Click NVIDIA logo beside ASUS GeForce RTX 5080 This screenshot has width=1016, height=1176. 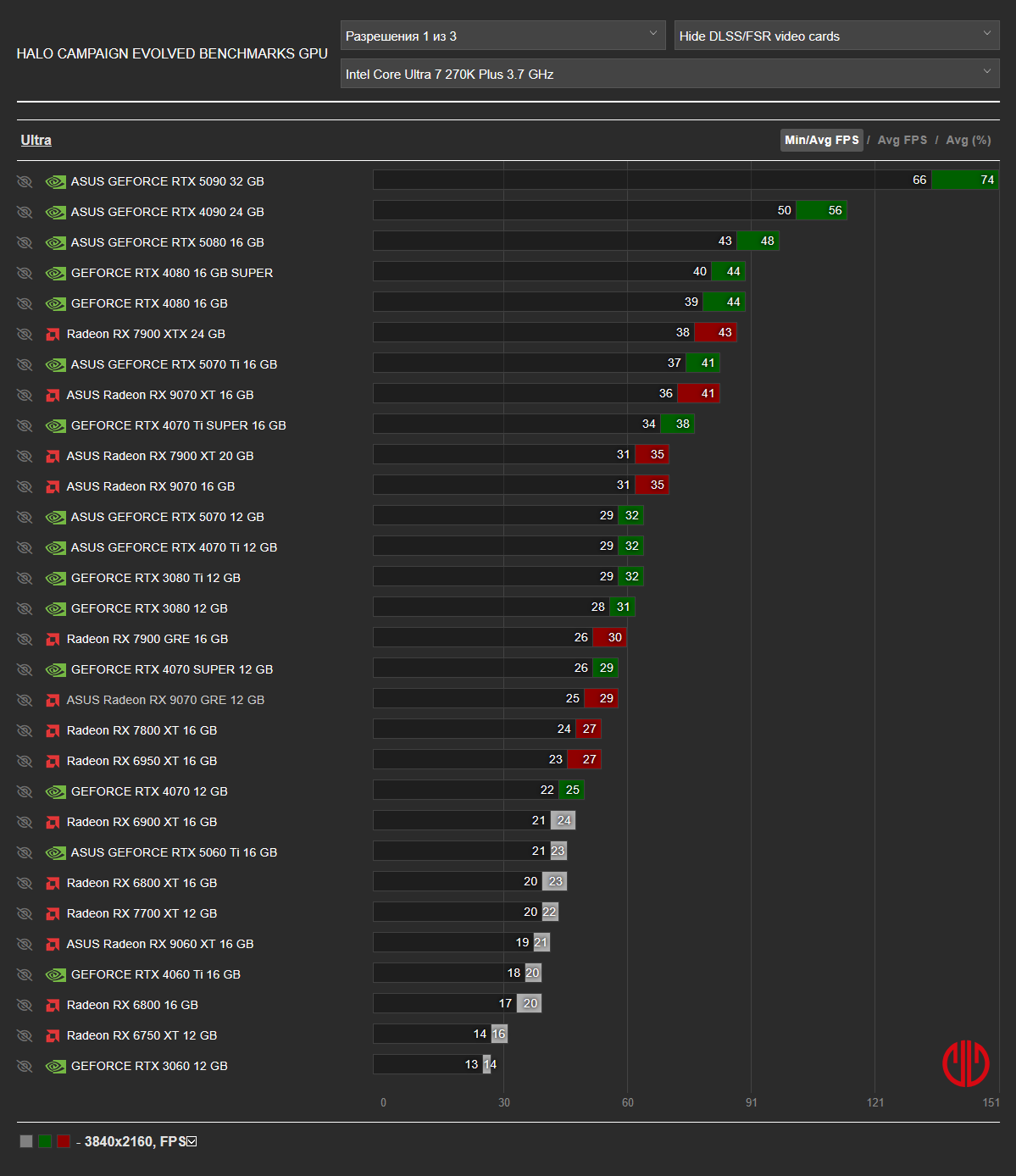tap(56, 242)
